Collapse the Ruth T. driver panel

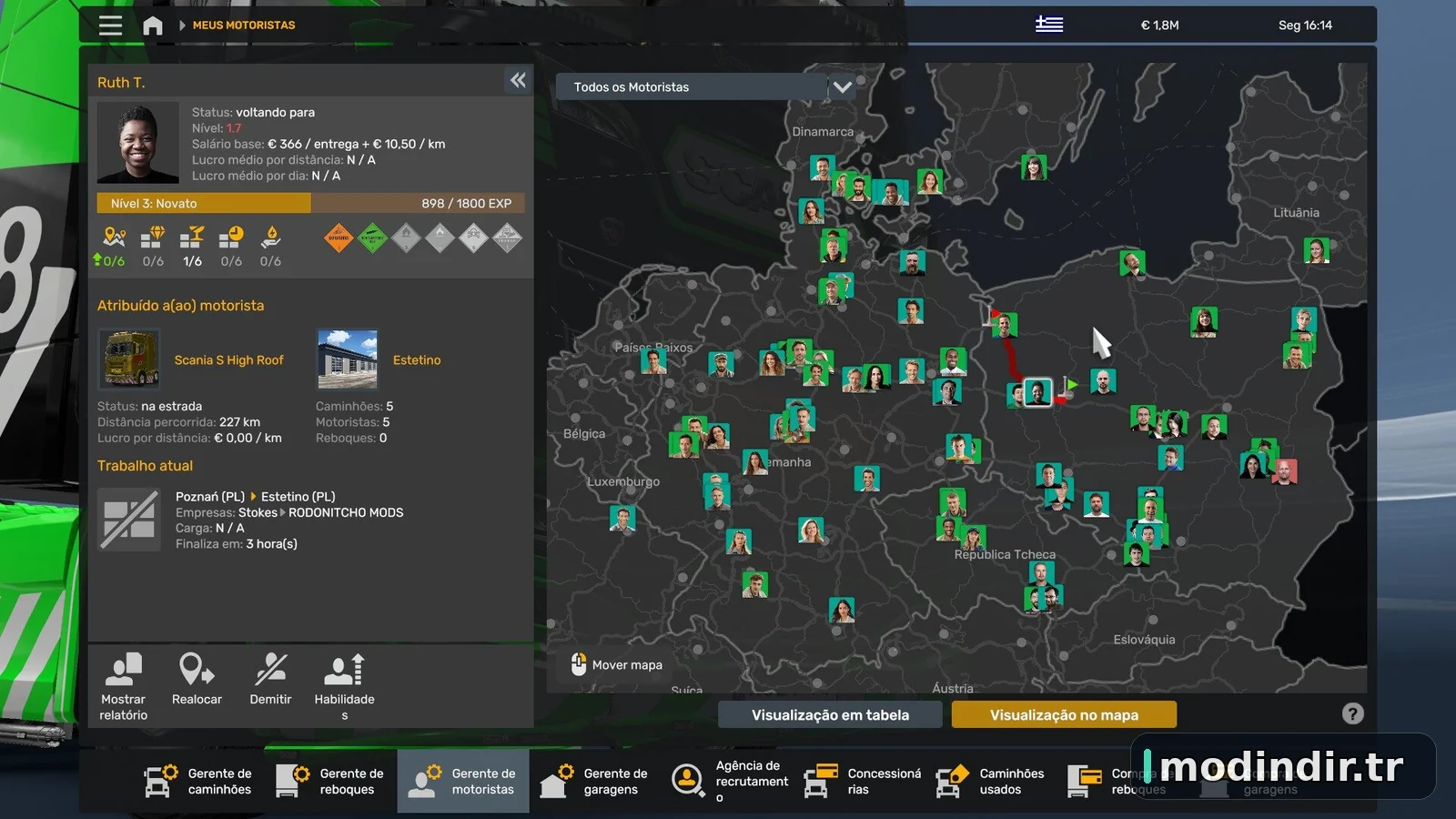pyautogui.click(x=518, y=81)
